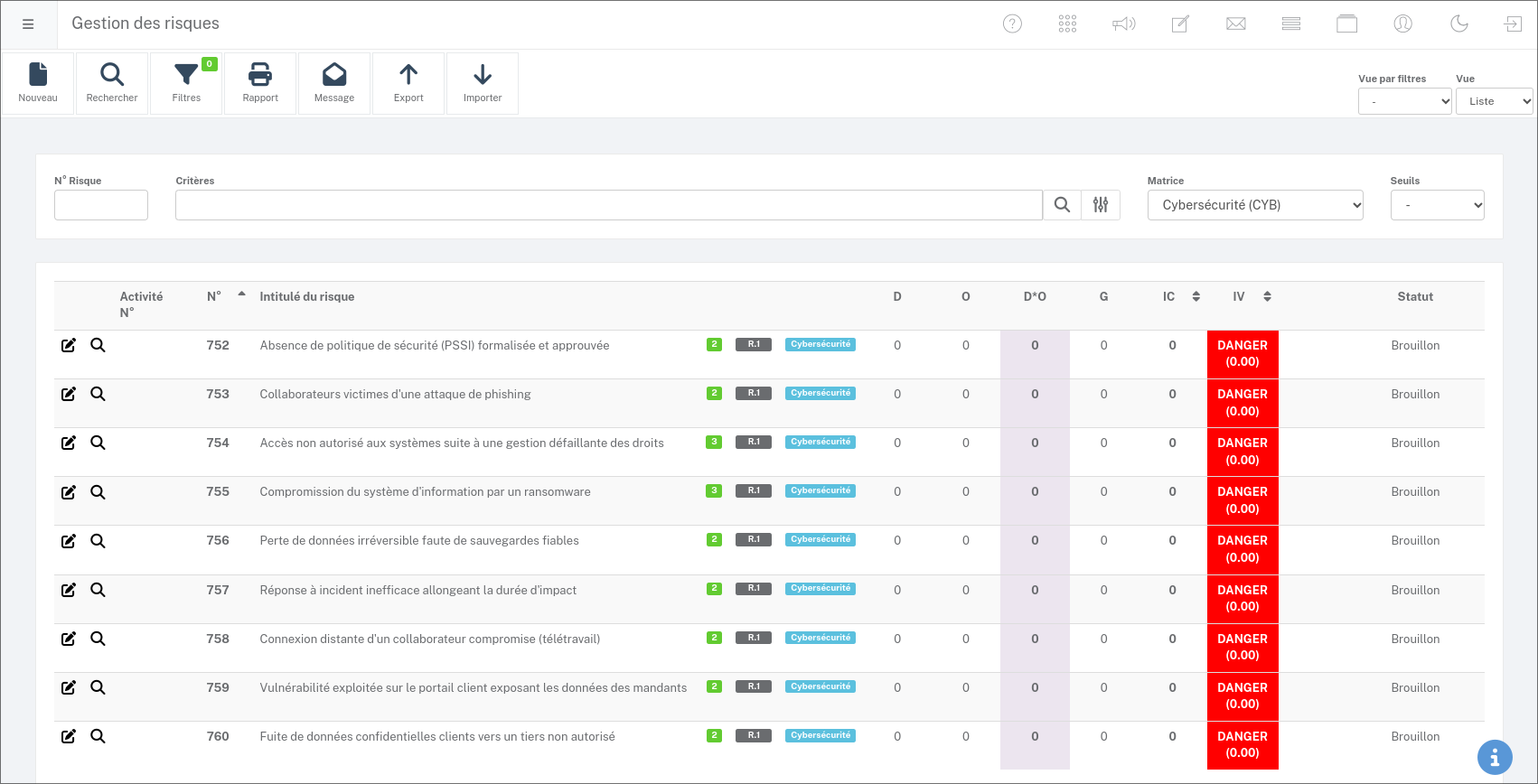This screenshot has height=784, width=1538.
Task: Open the hamburger main menu
Action: coord(28,24)
